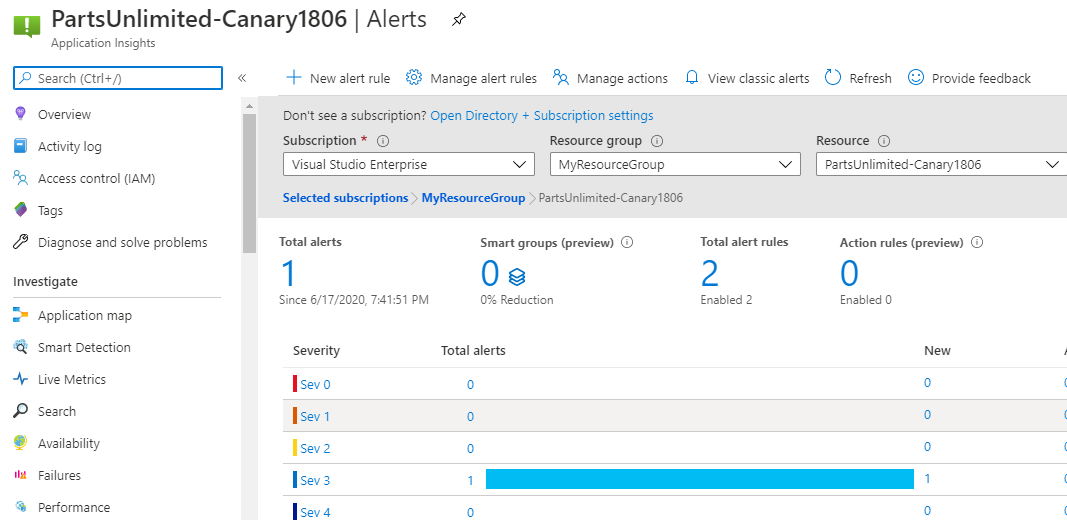The height and width of the screenshot is (520, 1067).
Task: Click the Overview lightbulb icon in sidebar
Action: [x=20, y=114]
